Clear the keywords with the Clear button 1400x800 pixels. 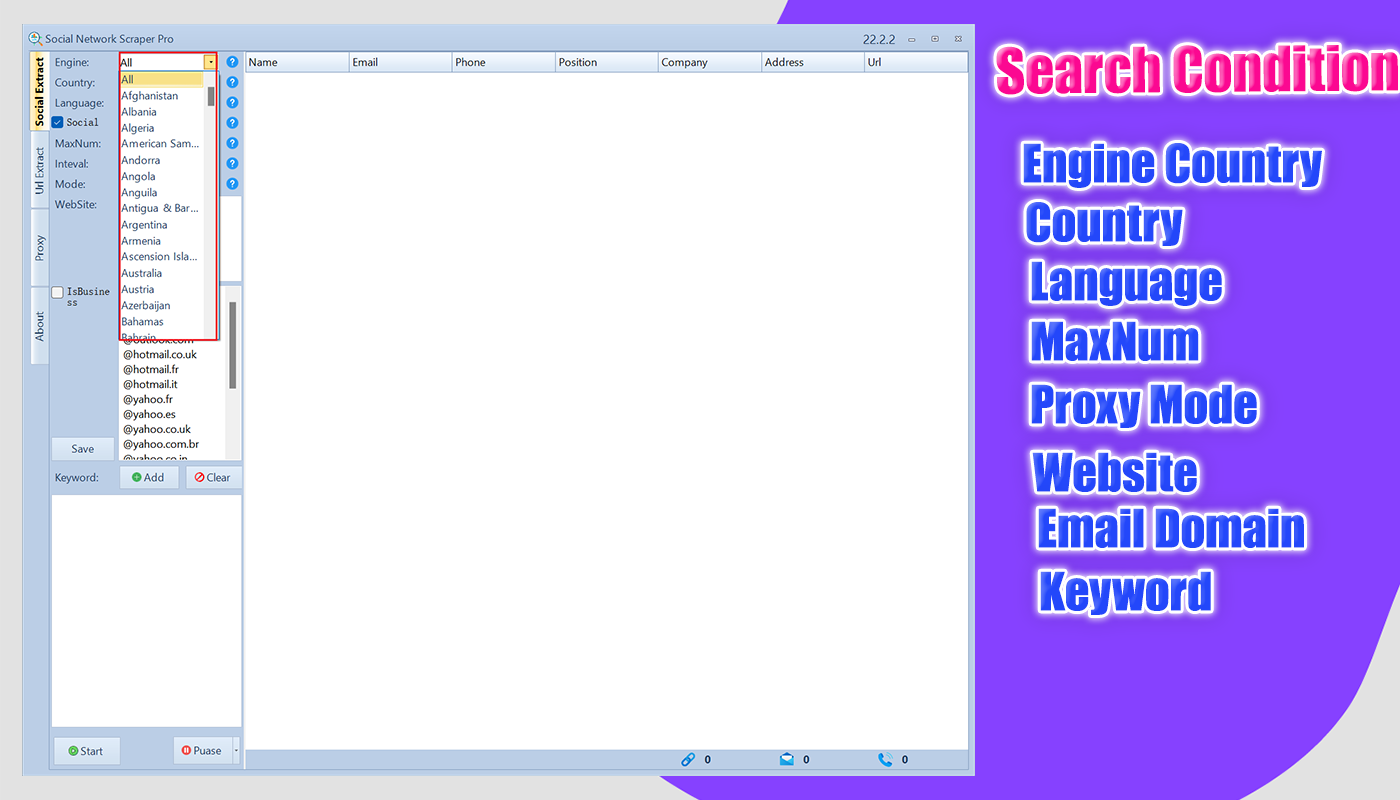pyautogui.click(x=213, y=477)
